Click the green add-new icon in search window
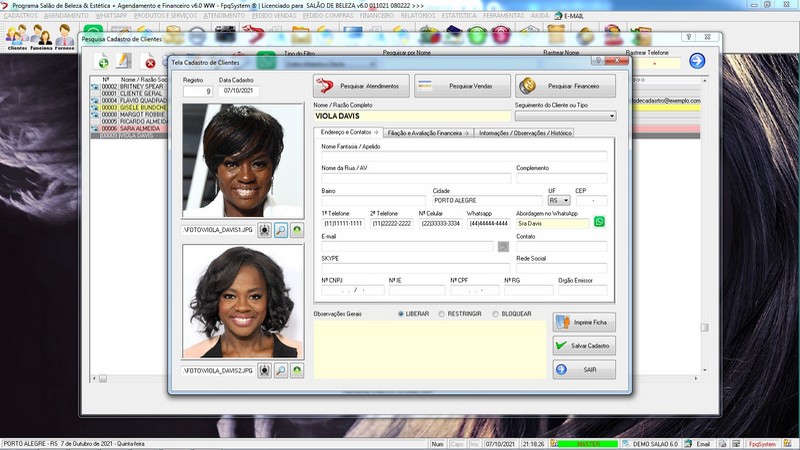Viewport: 800px width, 450px height. [x=103, y=63]
